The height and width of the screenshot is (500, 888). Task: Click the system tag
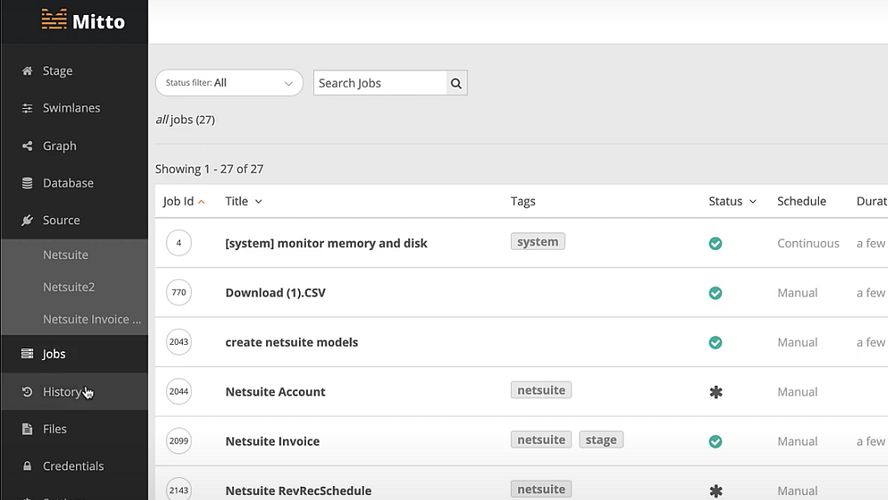pyautogui.click(x=537, y=242)
